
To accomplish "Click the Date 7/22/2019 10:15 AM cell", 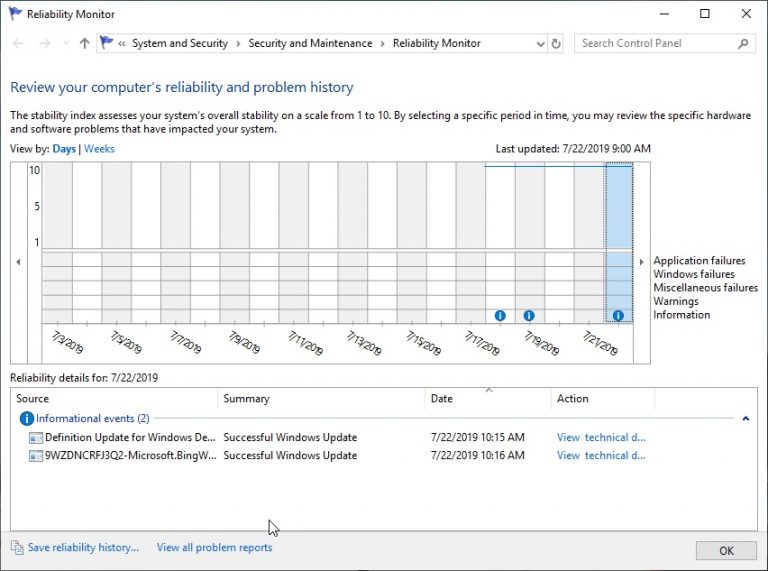I will [478, 437].
